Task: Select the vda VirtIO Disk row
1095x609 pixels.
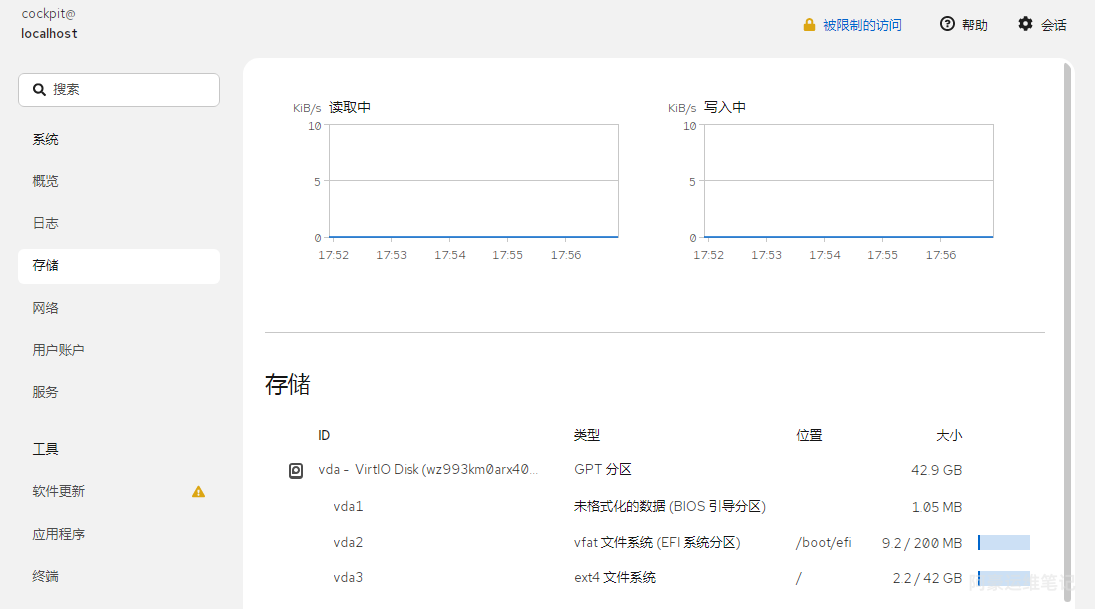Action: pyautogui.click(x=428, y=469)
